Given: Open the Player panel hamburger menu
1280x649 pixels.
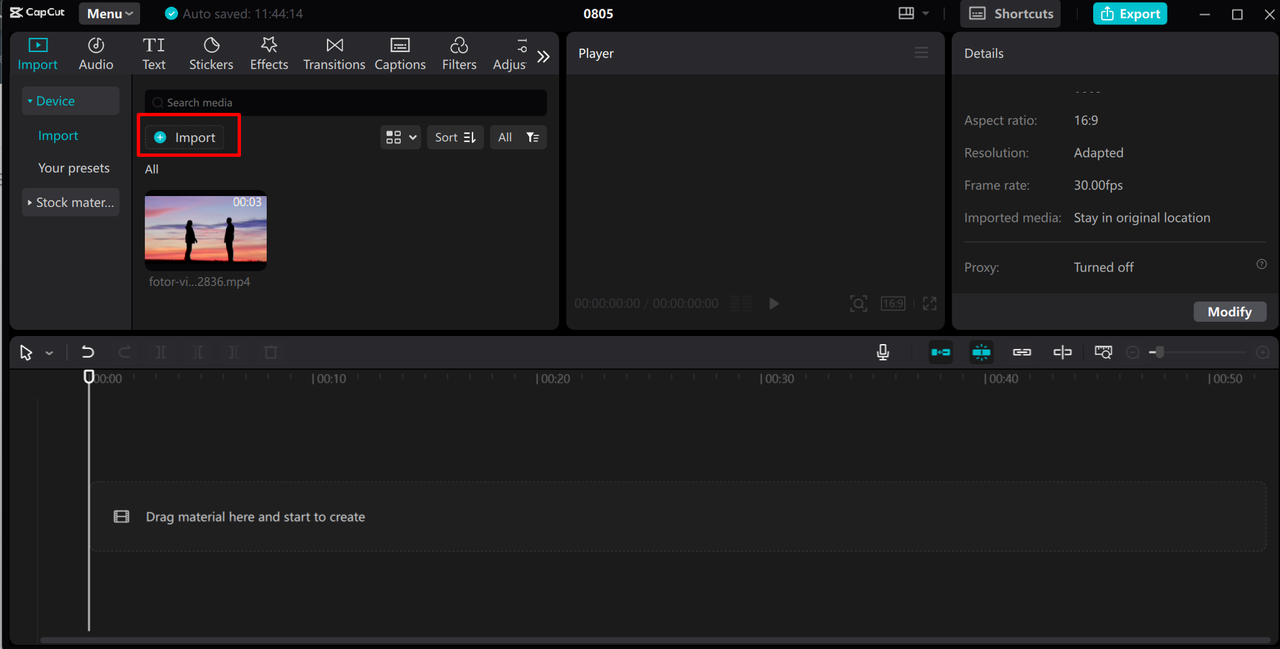Looking at the screenshot, I should pyautogui.click(x=922, y=53).
